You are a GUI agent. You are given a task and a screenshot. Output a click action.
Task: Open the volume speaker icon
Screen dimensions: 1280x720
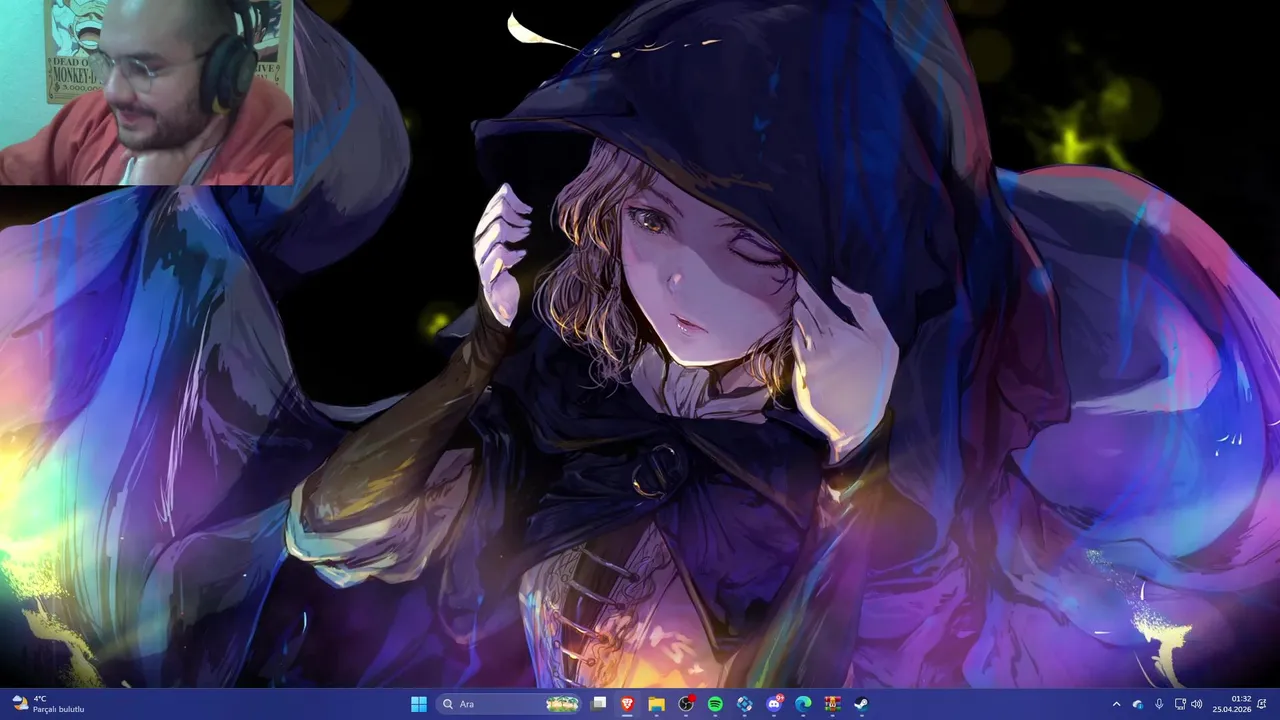click(x=1197, y=704)
